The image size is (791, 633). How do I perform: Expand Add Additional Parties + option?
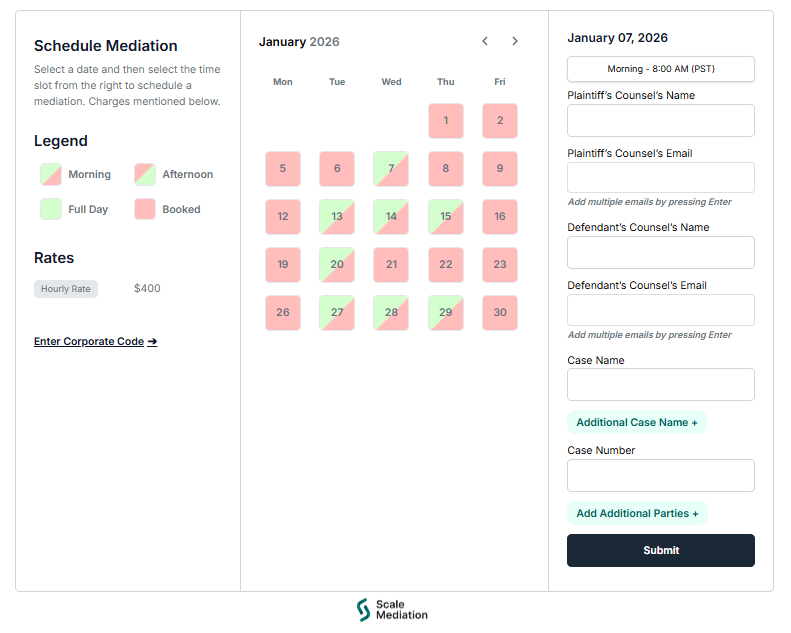point(637,514)
